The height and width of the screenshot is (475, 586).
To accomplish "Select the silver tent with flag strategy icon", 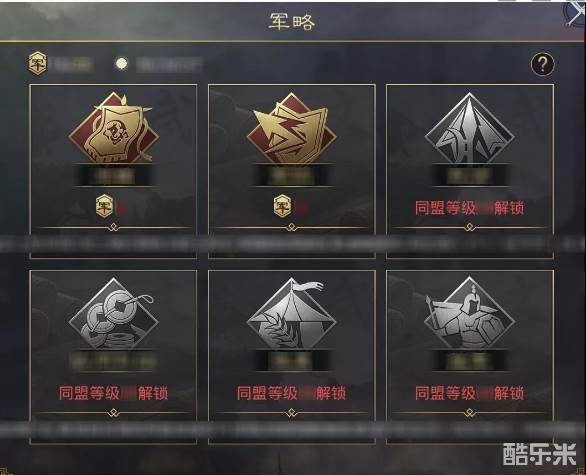I will coord(292,314).
